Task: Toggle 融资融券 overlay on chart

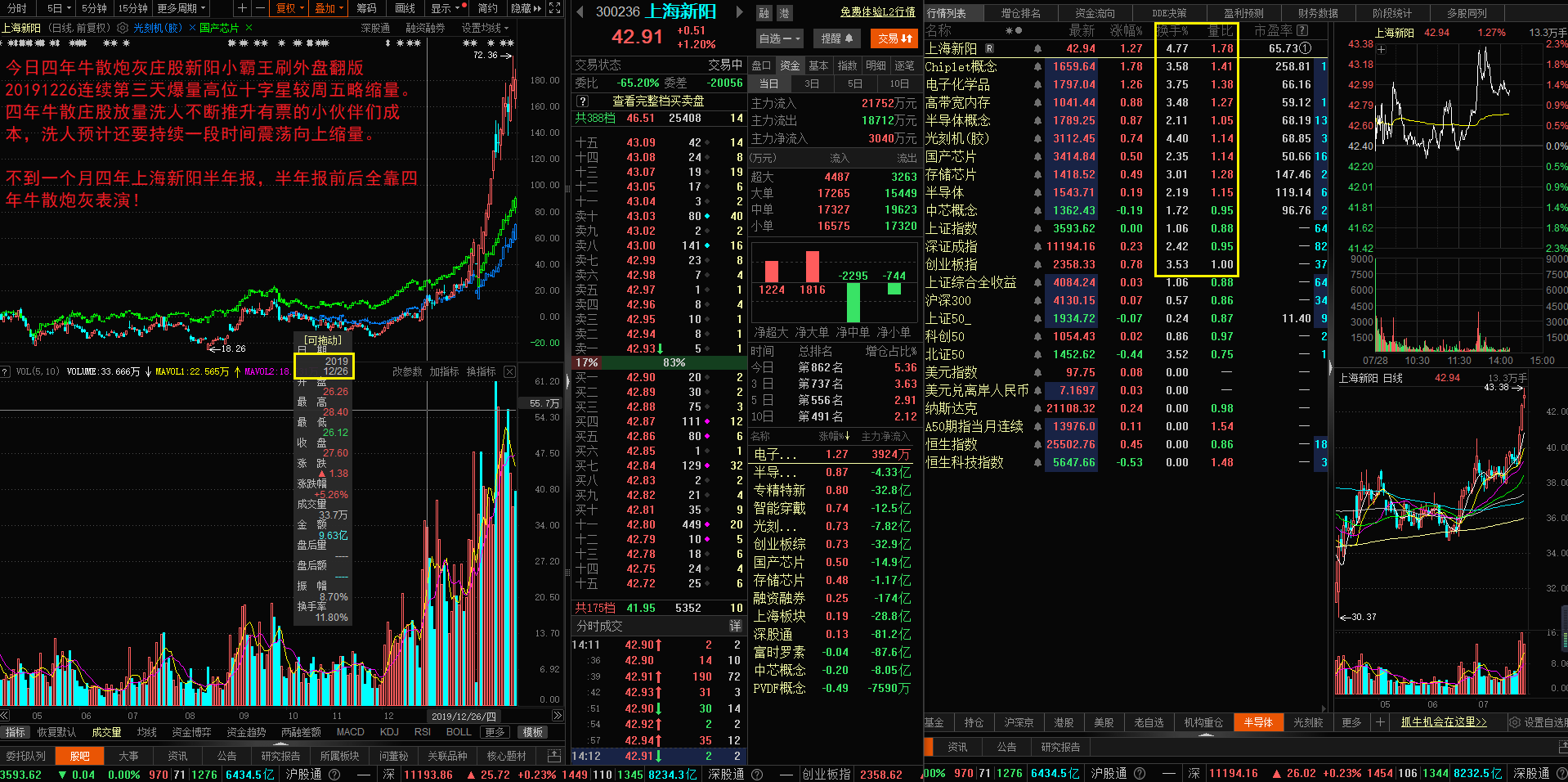Action: click(x=425, y=28)
